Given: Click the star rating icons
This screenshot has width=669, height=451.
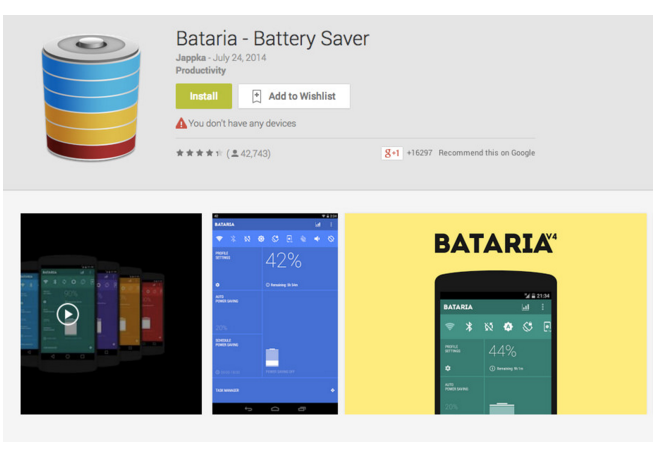Looking at the screenshot, I should tap(199, 153).
